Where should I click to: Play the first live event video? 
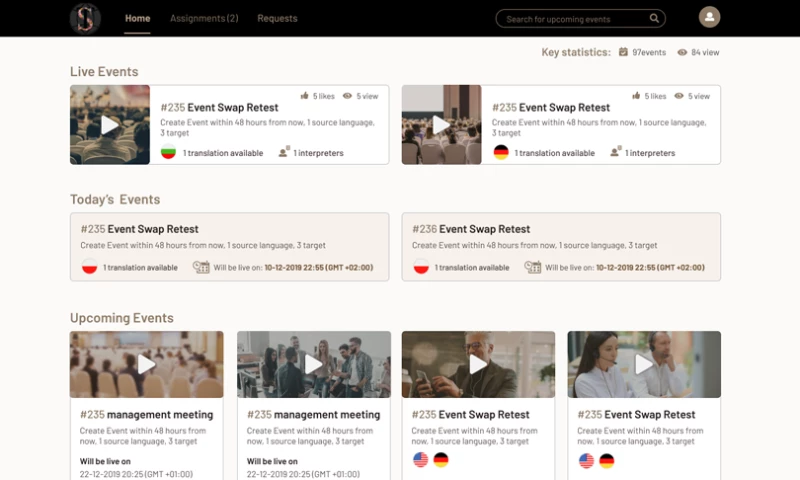coord(110,125)
